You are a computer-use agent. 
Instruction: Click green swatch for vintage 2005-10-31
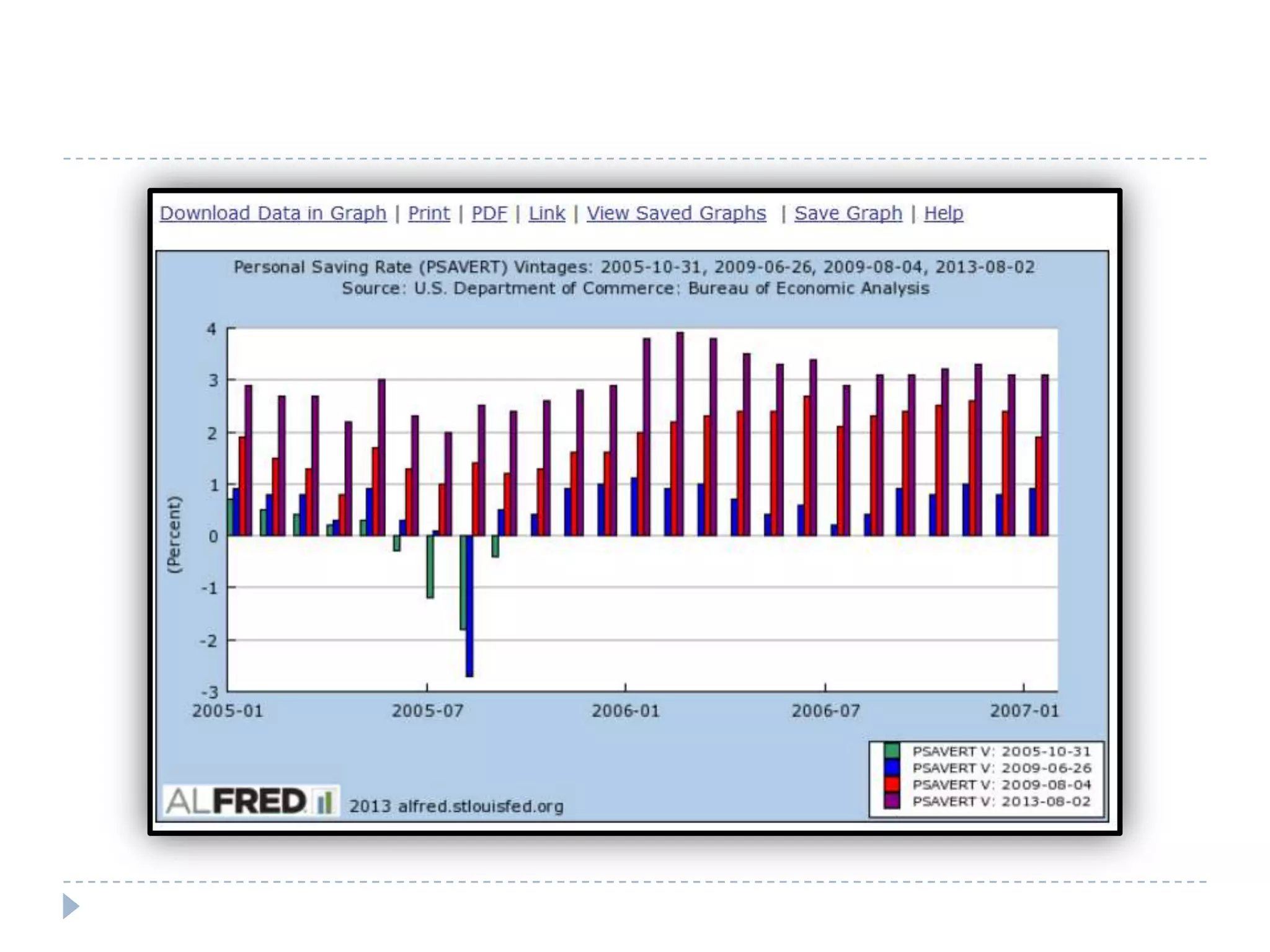(891, 751)
